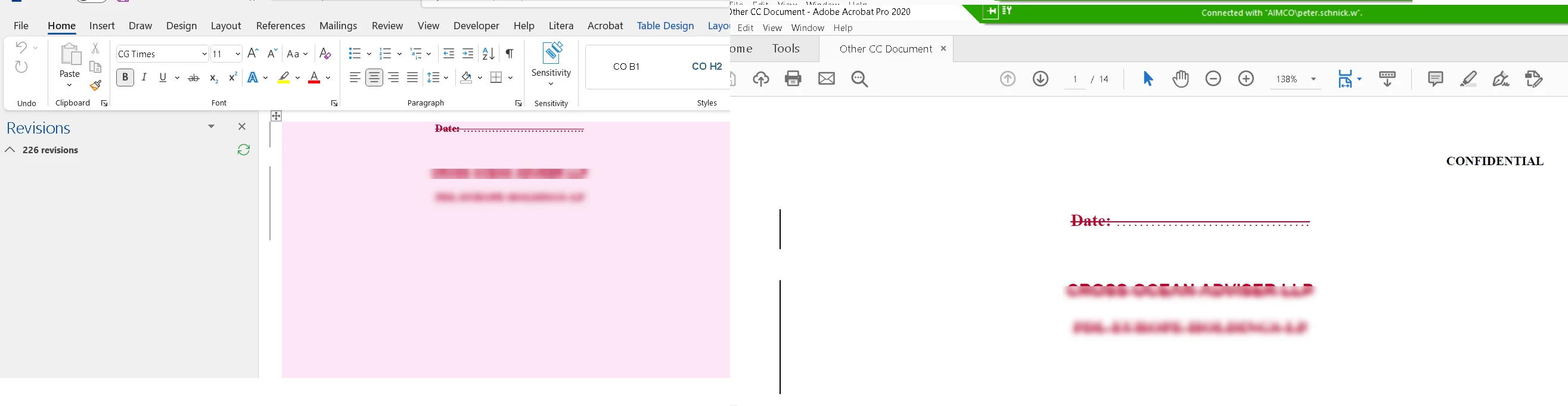Pick the paragraph shading color
Image resolution: width=1568 pixels, height=406 pixels.
pos(466,78)
